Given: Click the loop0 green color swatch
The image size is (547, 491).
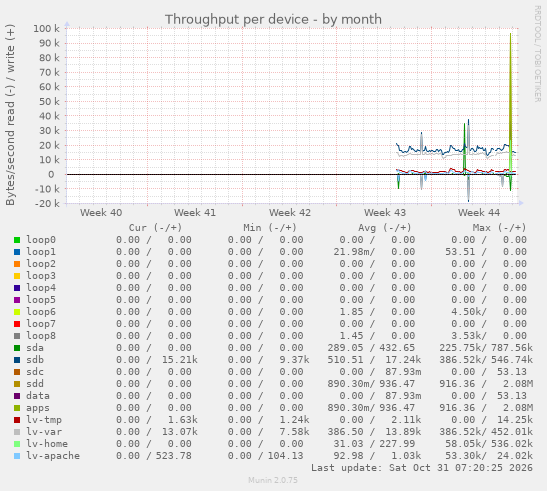Looking at the screenshot, I should coord(17,240).
